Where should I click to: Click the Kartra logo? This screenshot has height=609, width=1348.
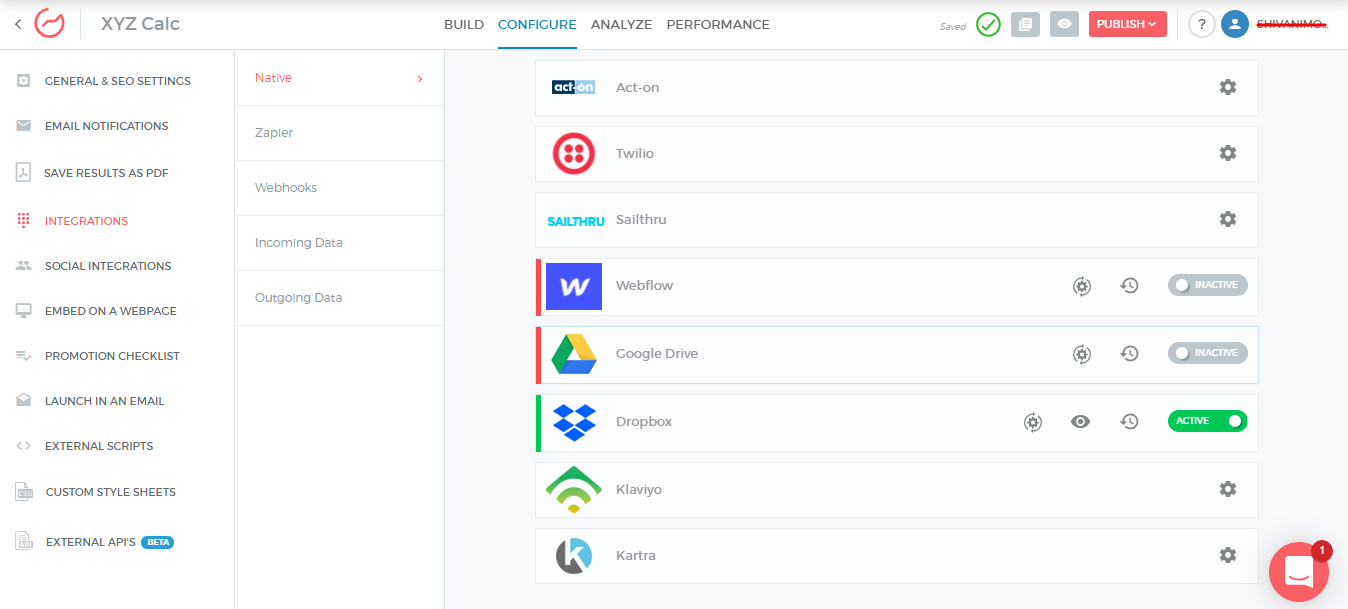(x=574, y=556)
